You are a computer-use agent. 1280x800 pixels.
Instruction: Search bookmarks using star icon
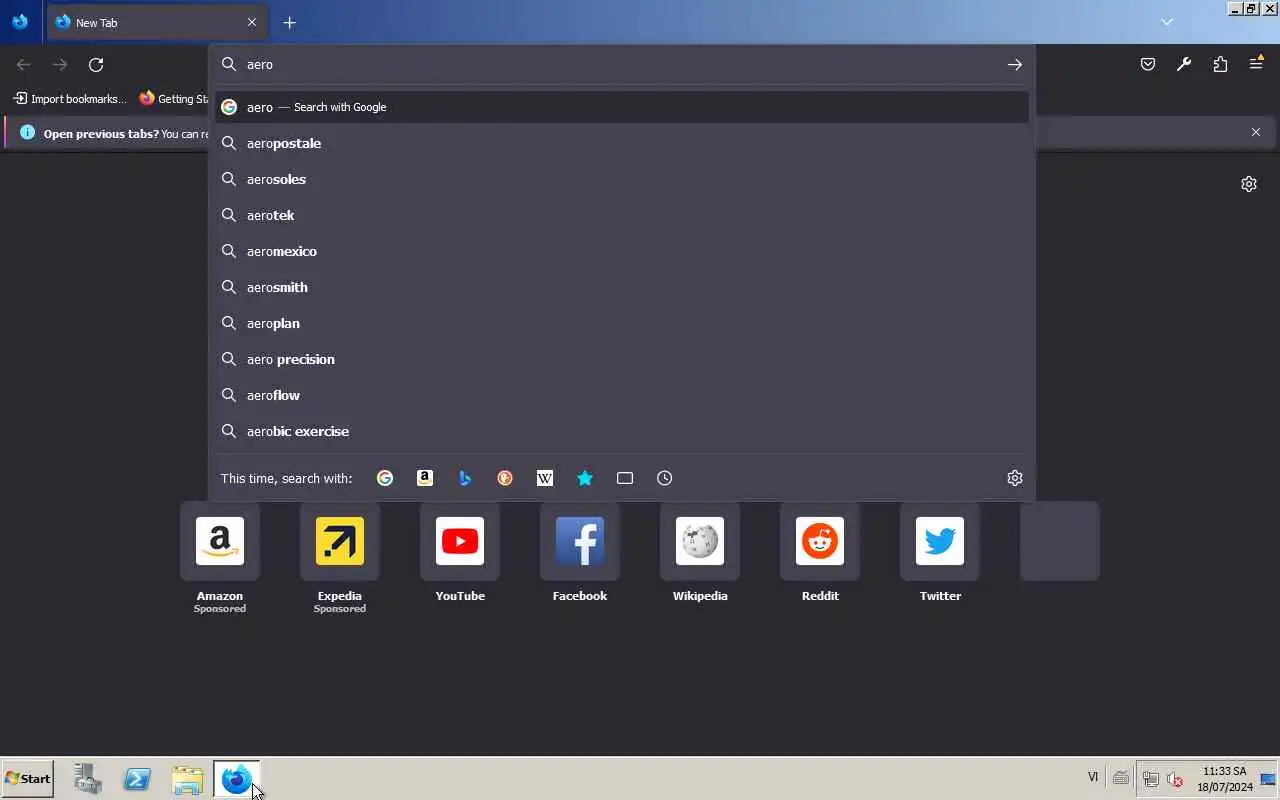point(585,478)
